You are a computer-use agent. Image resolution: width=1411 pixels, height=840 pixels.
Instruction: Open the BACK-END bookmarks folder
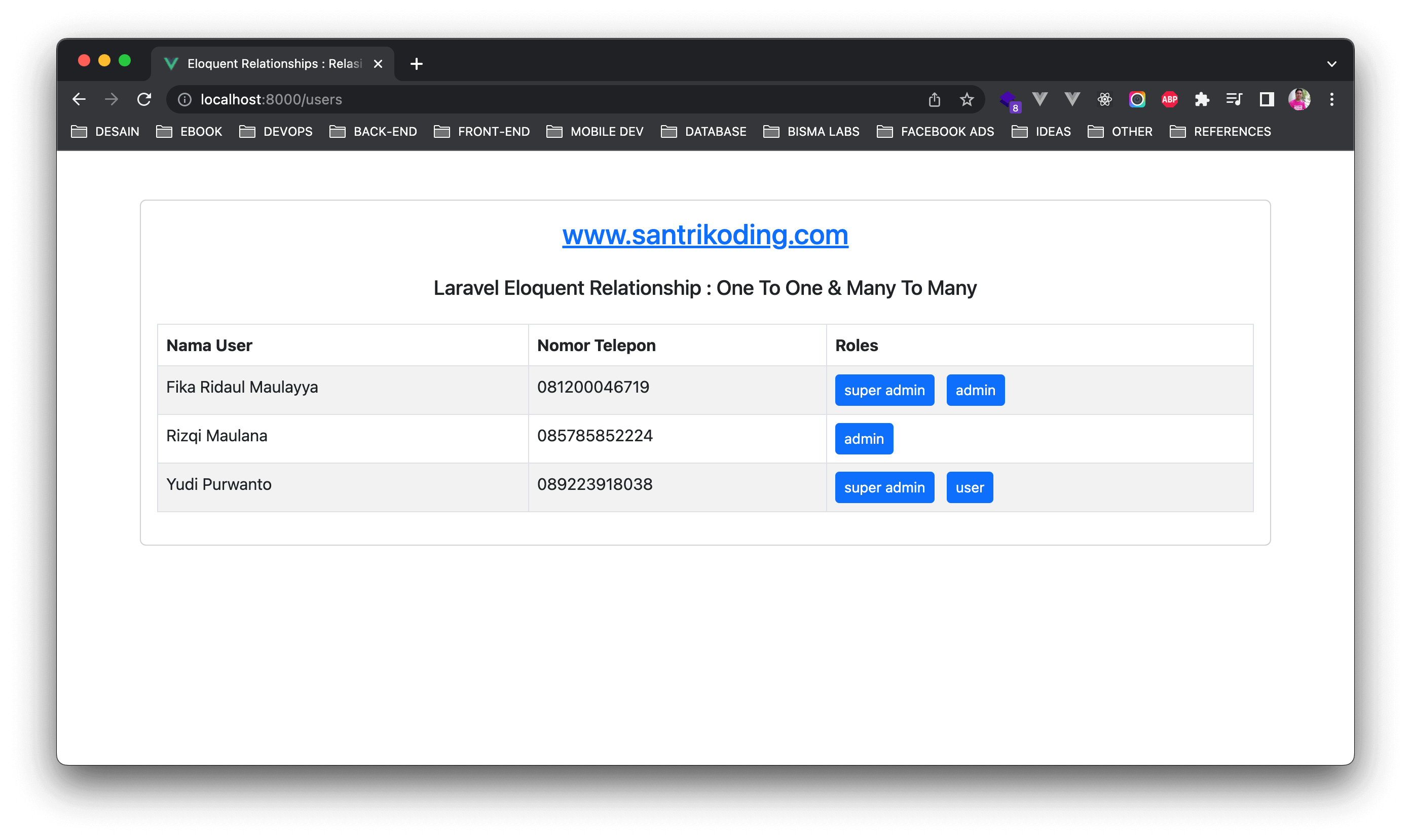pyautogui.click(x=373, y=132)
